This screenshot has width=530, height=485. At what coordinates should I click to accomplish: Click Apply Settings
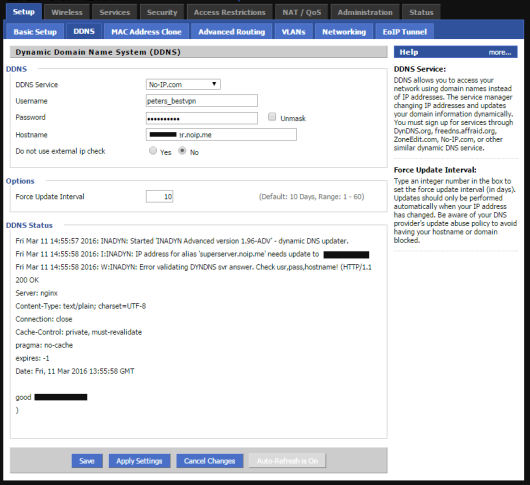pos(139,461)
